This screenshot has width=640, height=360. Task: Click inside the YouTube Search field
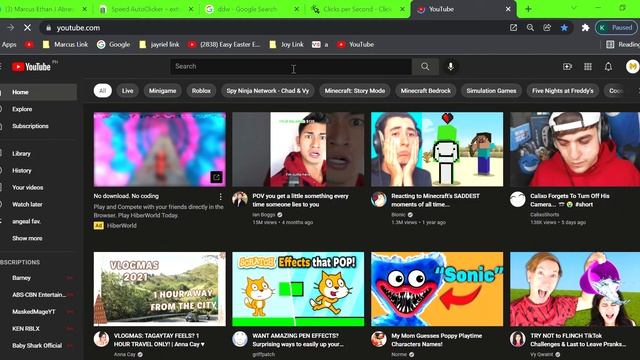pyautogui.click(x=291, y=66)
